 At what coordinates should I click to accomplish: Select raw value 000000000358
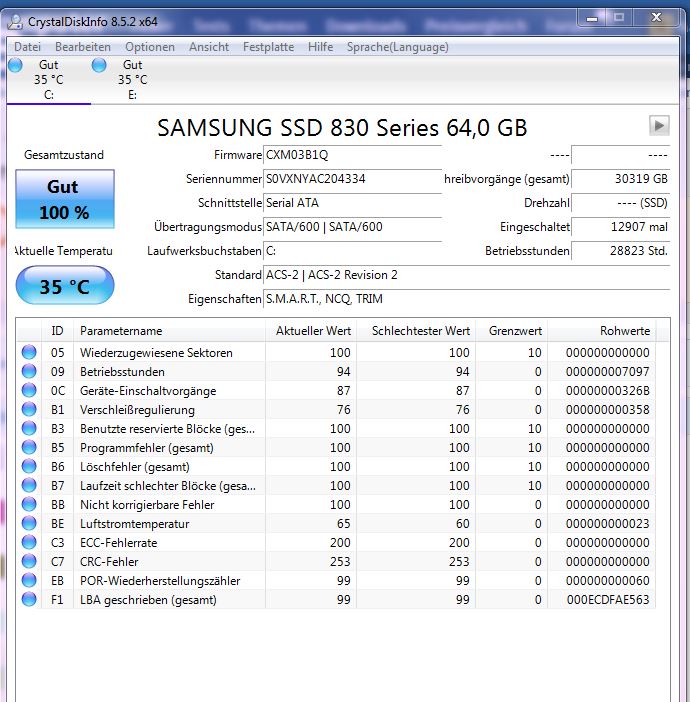607,410
